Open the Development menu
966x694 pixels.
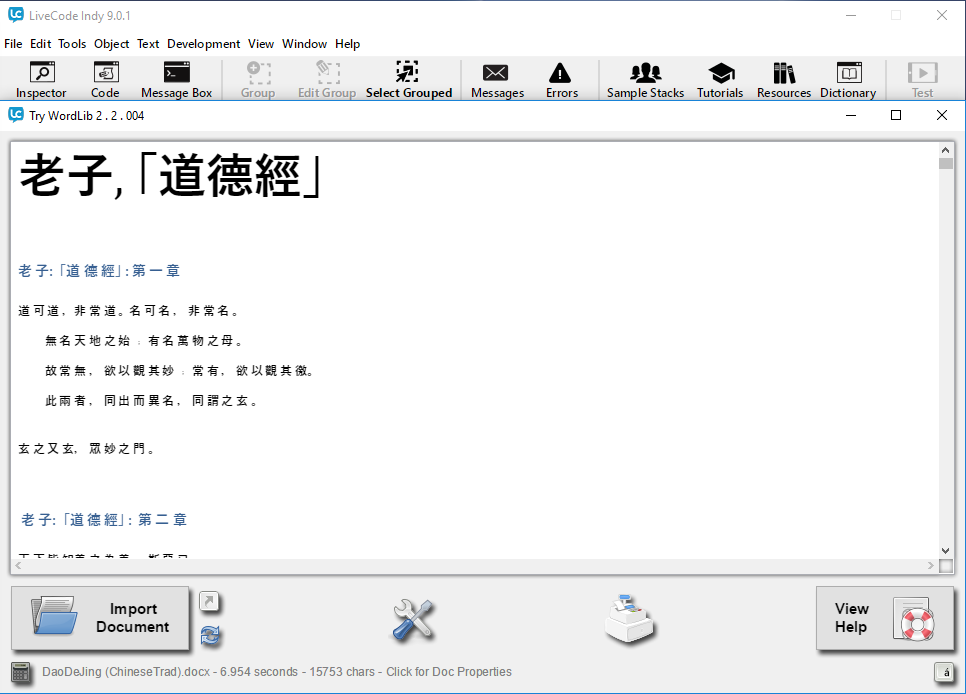pos(203,44)
